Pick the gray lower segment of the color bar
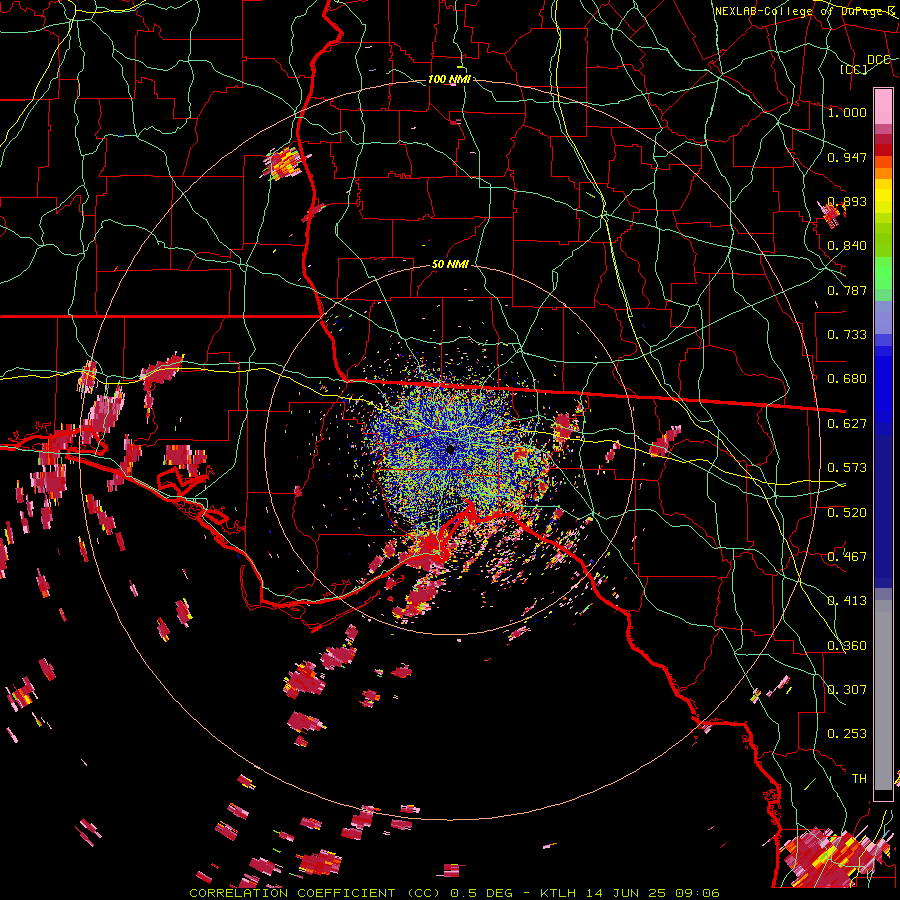Viewport: 900px width, 900px height. pyautogui.click(x=883, y=695)
